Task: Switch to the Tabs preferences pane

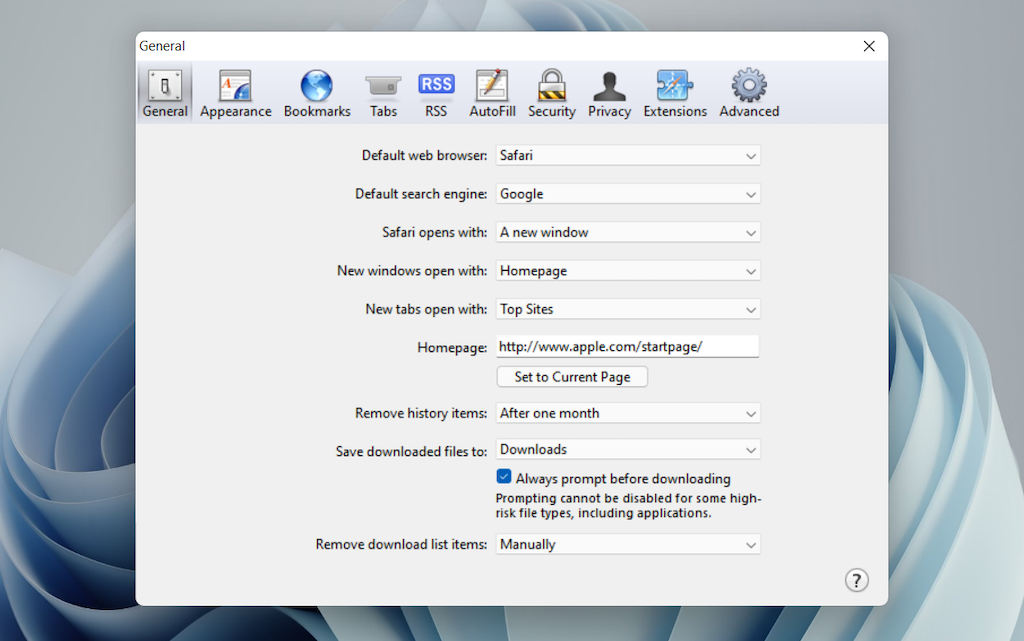Action: pyautogui.click(x=383, y=93)
